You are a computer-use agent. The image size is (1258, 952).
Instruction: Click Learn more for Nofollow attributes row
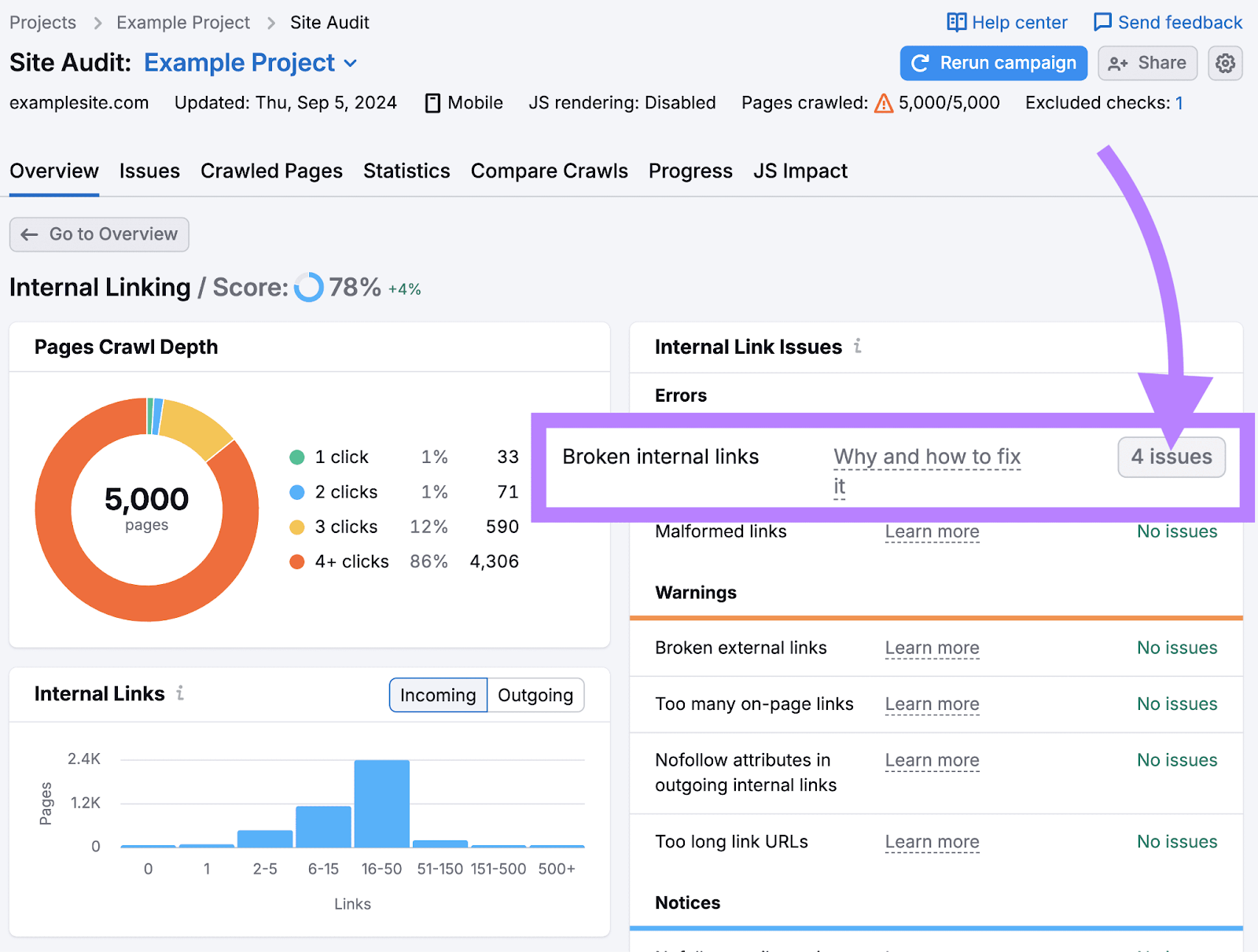tap(932, 760)
